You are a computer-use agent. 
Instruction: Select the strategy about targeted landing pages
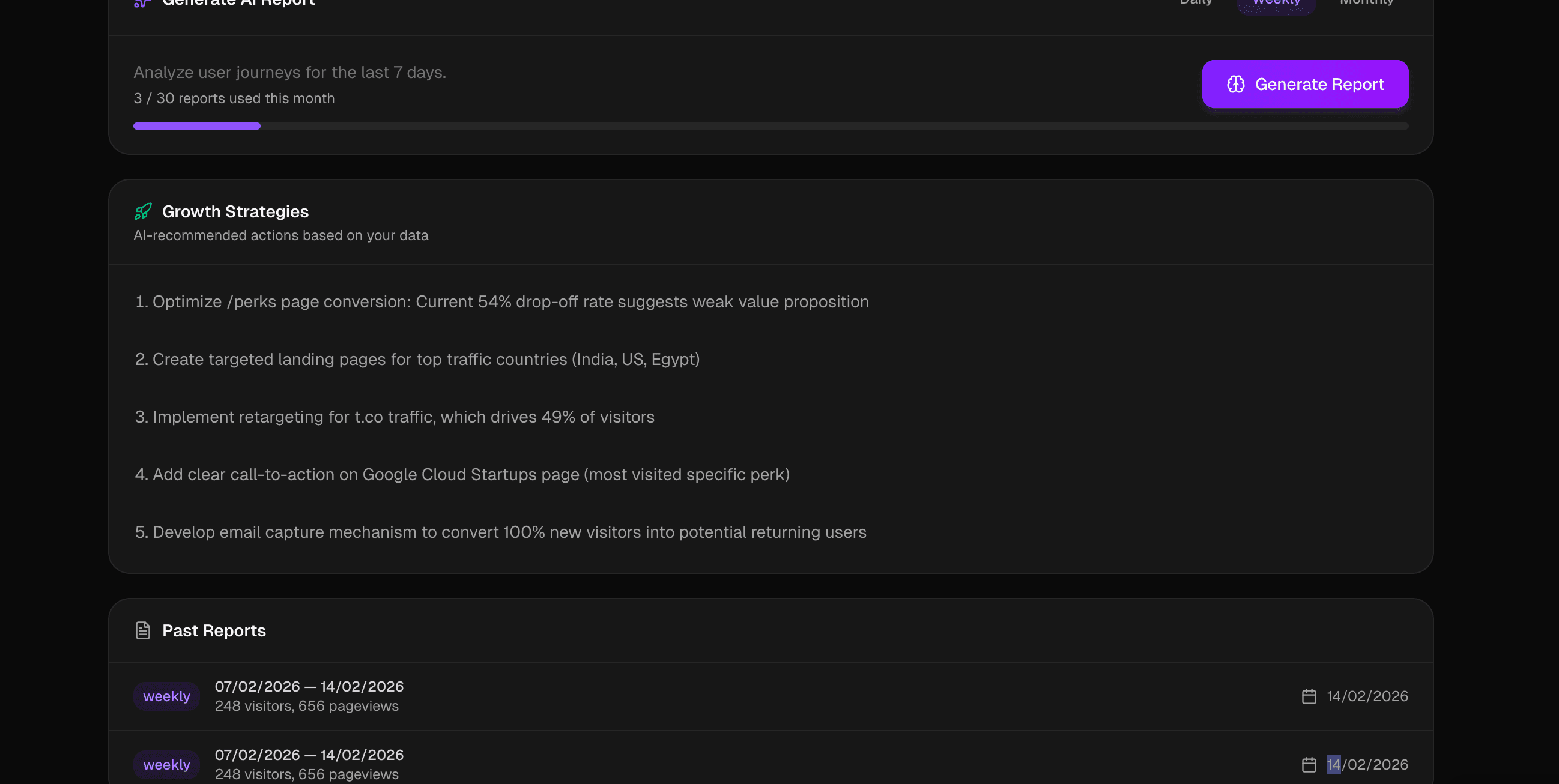[416, 360]
